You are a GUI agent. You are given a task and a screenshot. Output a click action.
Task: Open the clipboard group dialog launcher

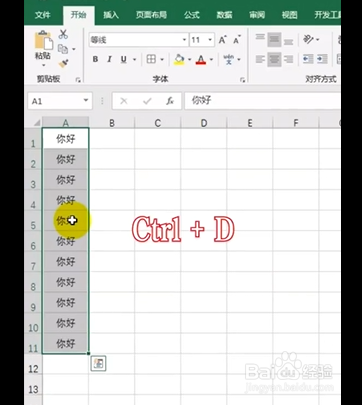[x=78, y=80]
